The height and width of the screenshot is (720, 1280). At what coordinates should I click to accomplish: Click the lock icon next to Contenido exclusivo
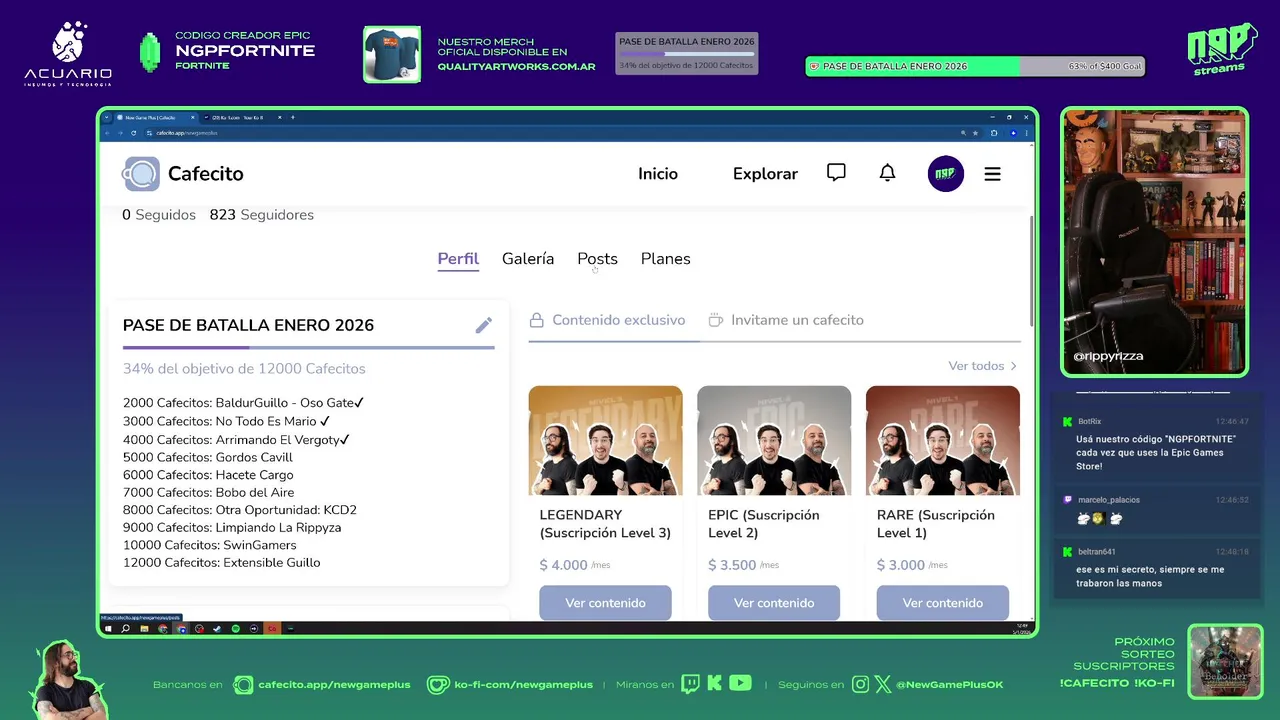tap(537, 320)
